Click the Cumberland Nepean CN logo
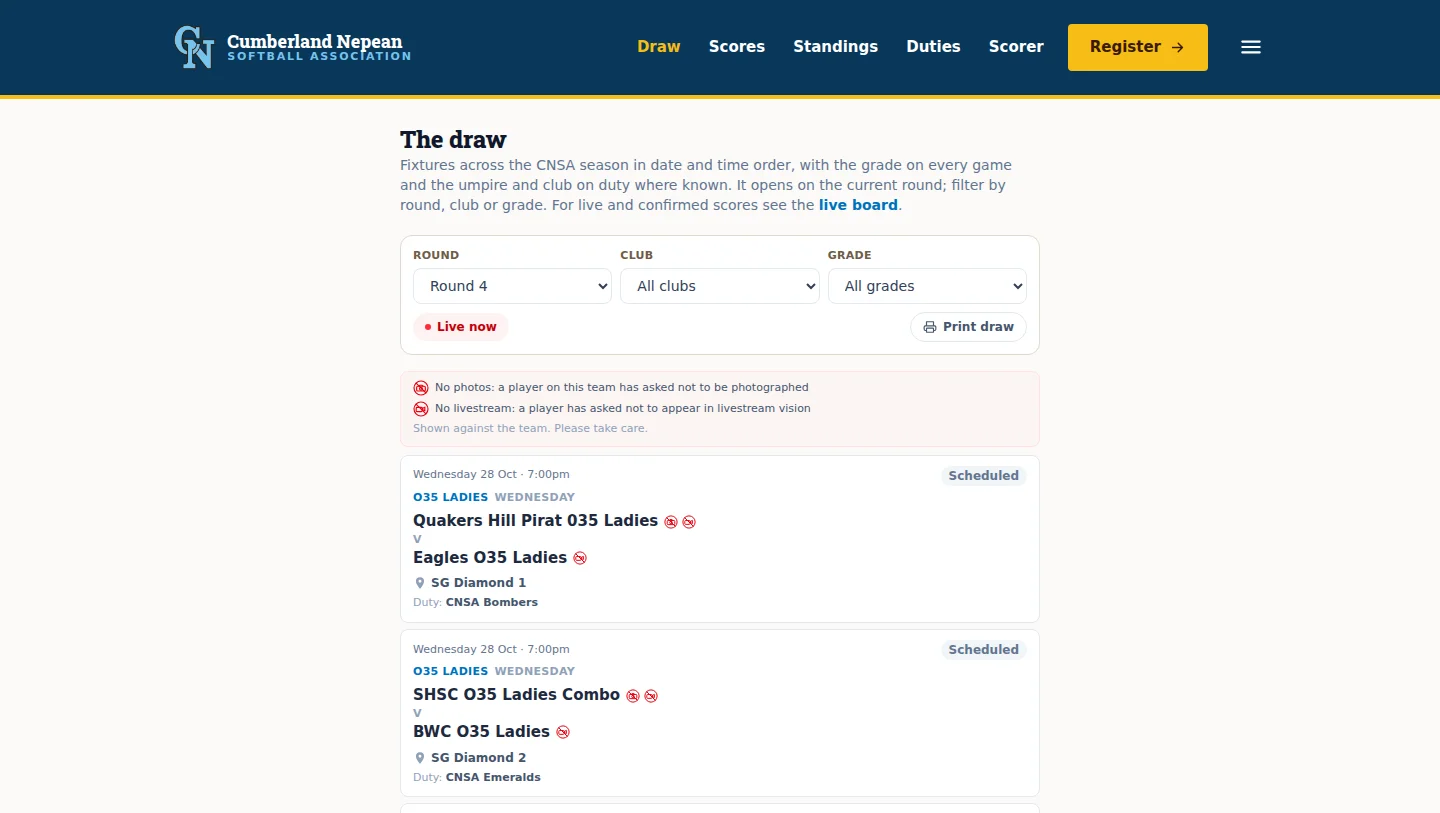Viewport: 1440px width, 813px height. (x=194, y=47)
